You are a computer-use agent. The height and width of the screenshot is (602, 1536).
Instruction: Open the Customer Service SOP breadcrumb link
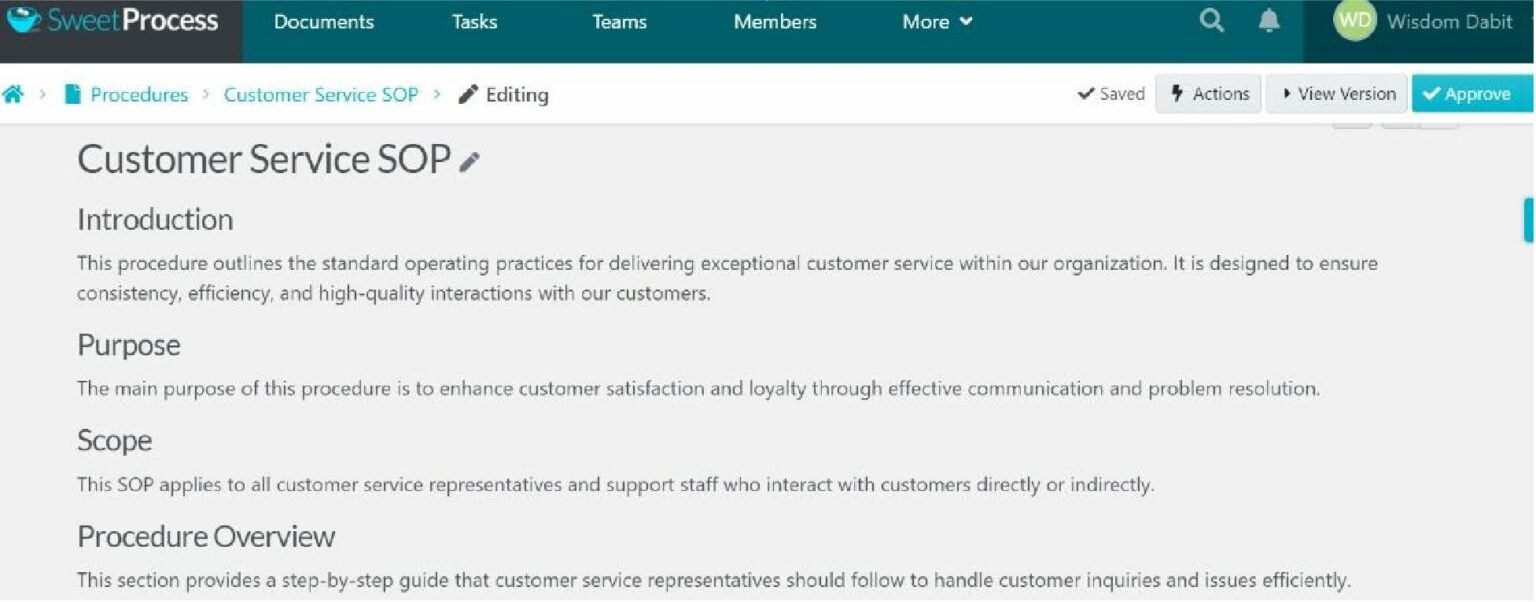[321, 95]
